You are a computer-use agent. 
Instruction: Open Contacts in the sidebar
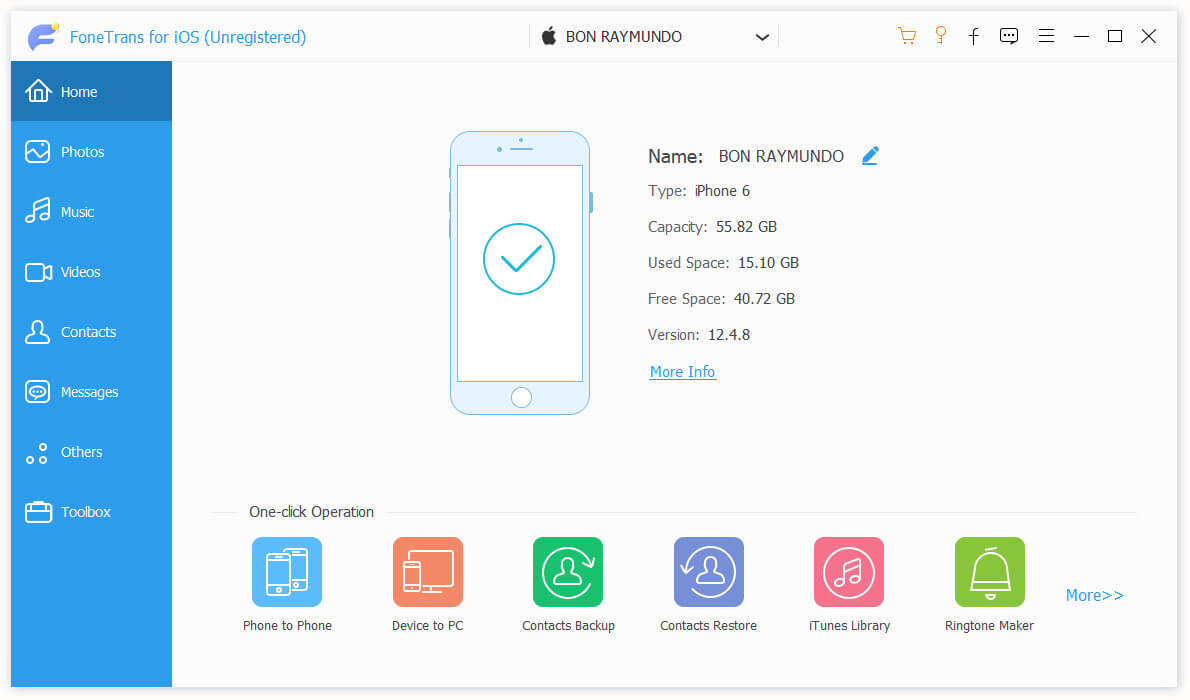[91, 332]
